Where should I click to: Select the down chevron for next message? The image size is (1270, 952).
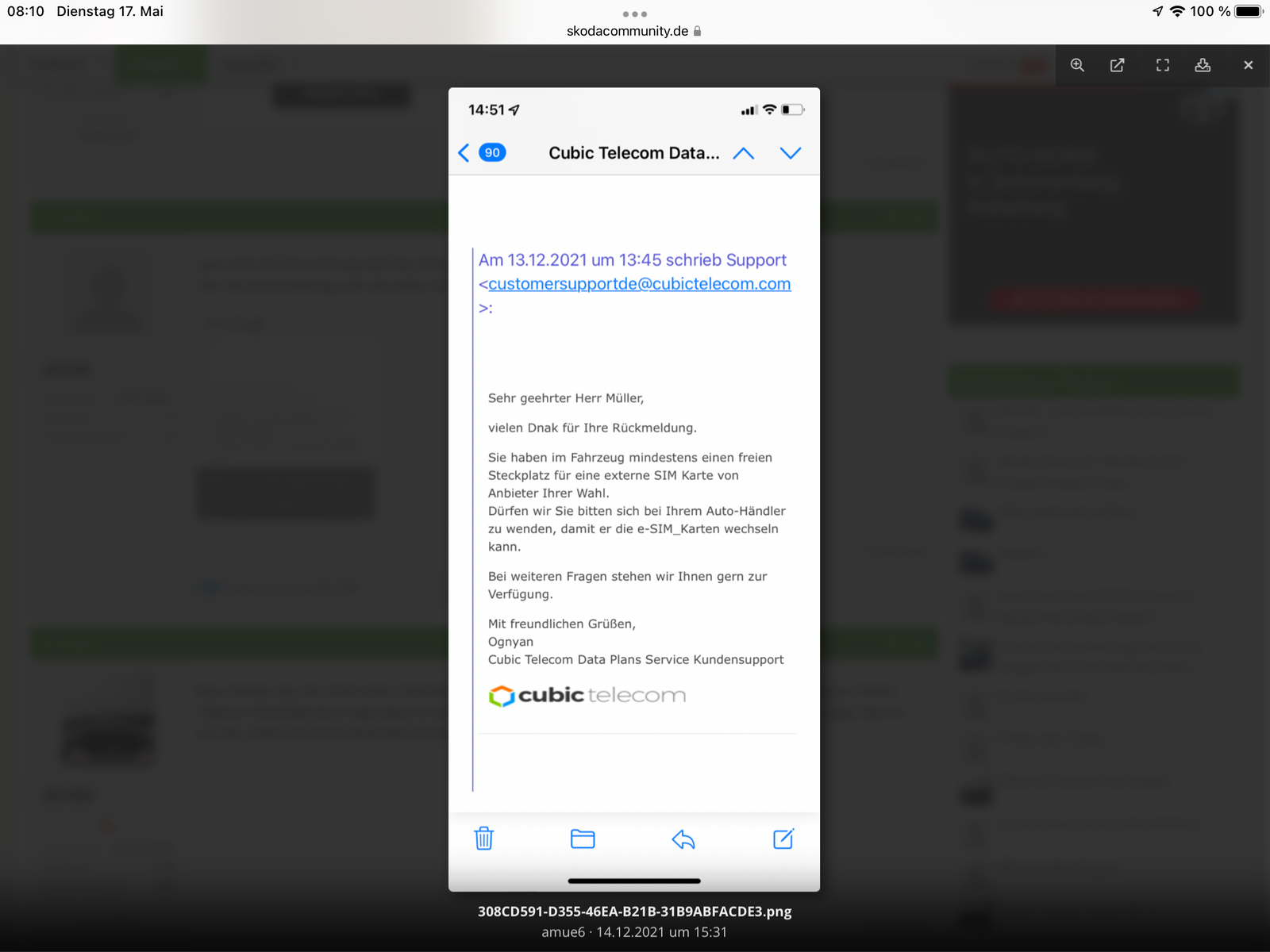click(x=791, y=153)
